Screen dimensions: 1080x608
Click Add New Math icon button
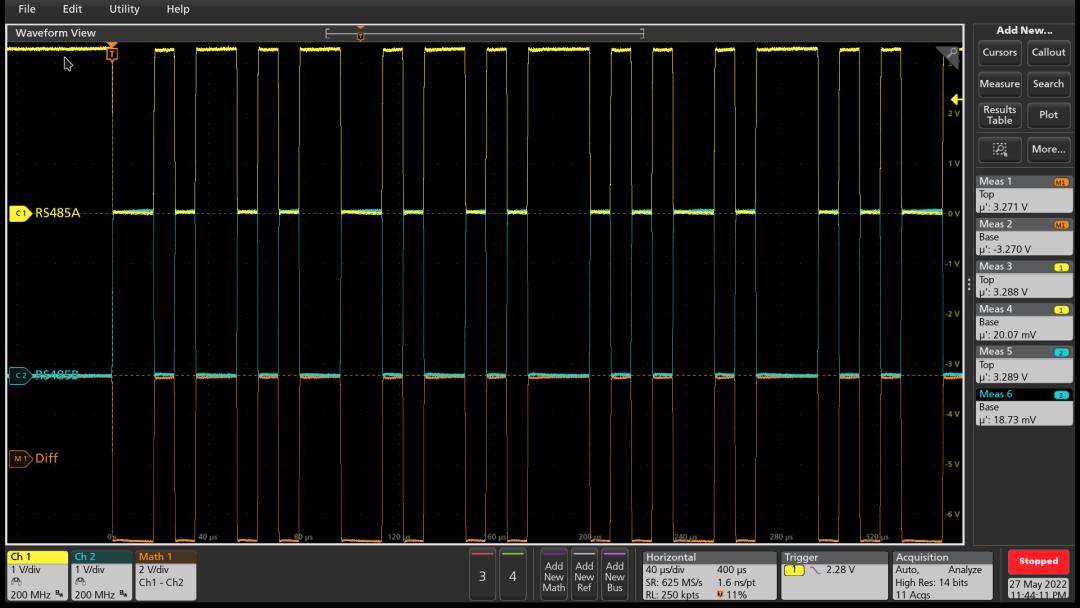[x=553, y=575]
